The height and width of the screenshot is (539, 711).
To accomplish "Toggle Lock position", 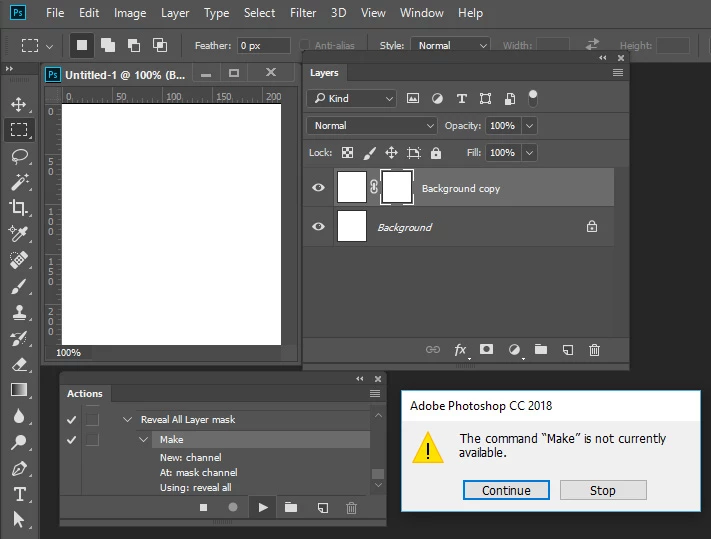I will pos(391,153).
